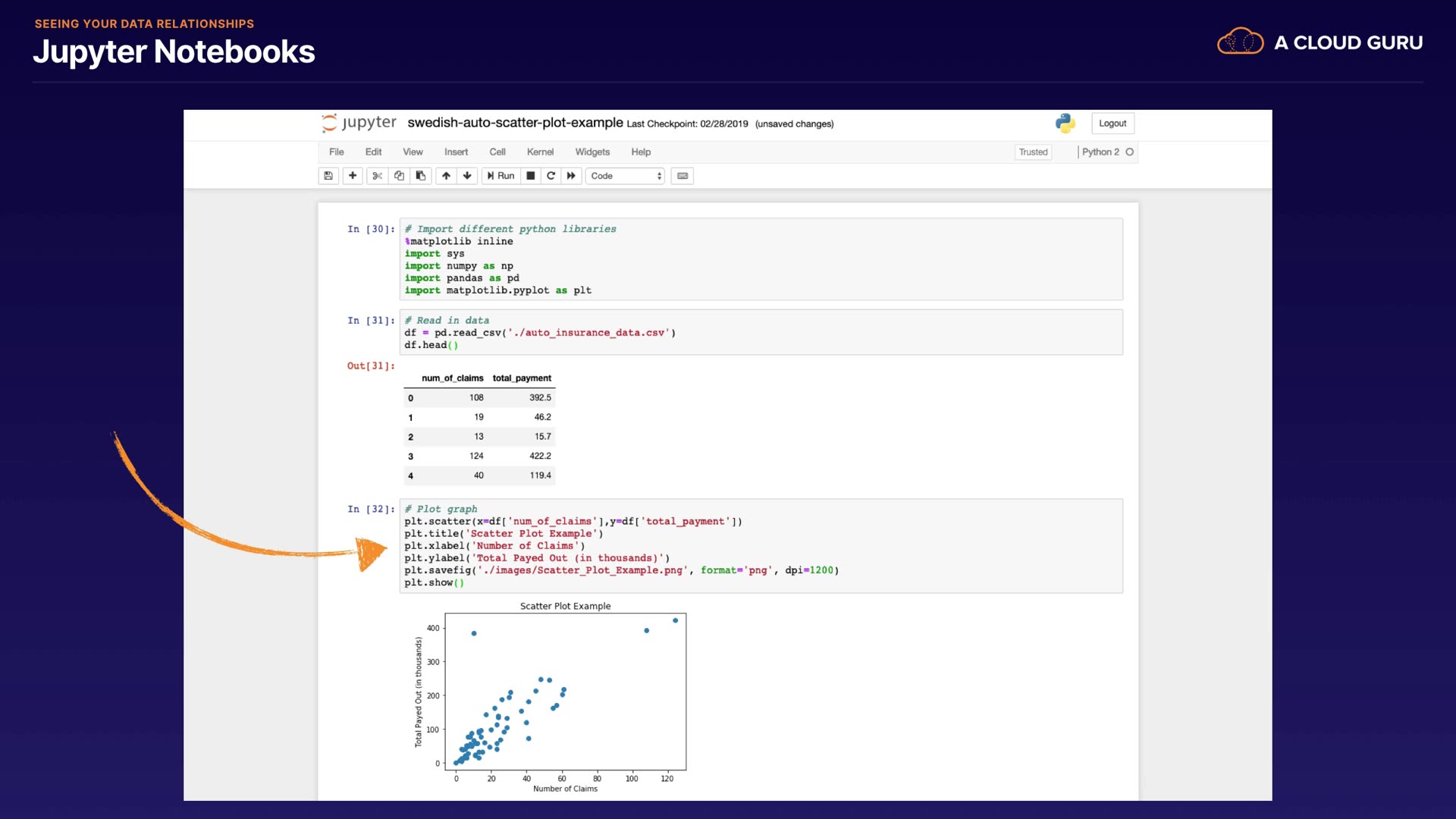Click the copy selected cells icon
The height and width of the screenshot is (819, 1456).
coord(399,176)
